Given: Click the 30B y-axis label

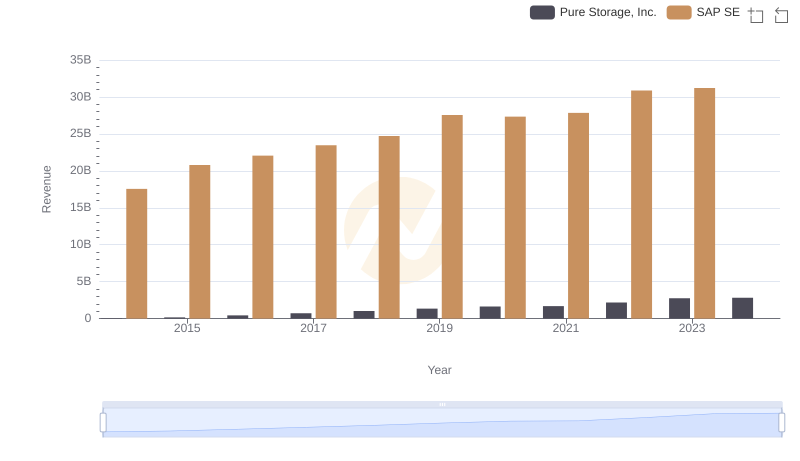Looking at the screenshot, I should click(81, 97).
